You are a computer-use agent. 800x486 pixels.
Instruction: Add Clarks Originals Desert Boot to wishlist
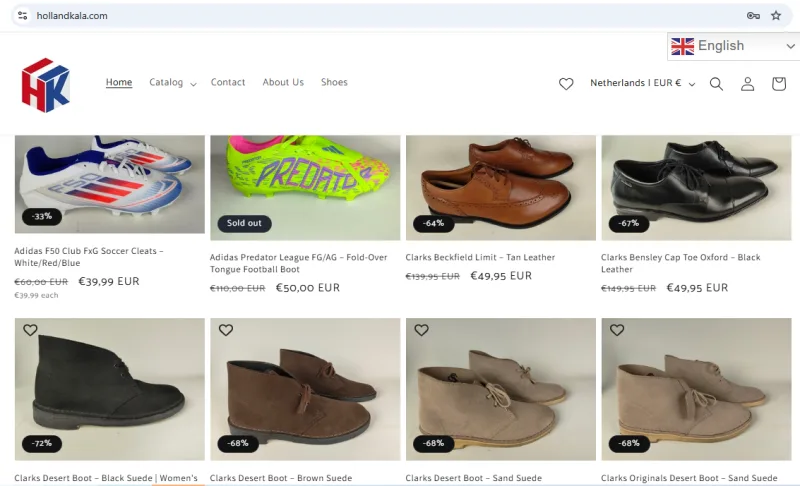tap(617, 330)
